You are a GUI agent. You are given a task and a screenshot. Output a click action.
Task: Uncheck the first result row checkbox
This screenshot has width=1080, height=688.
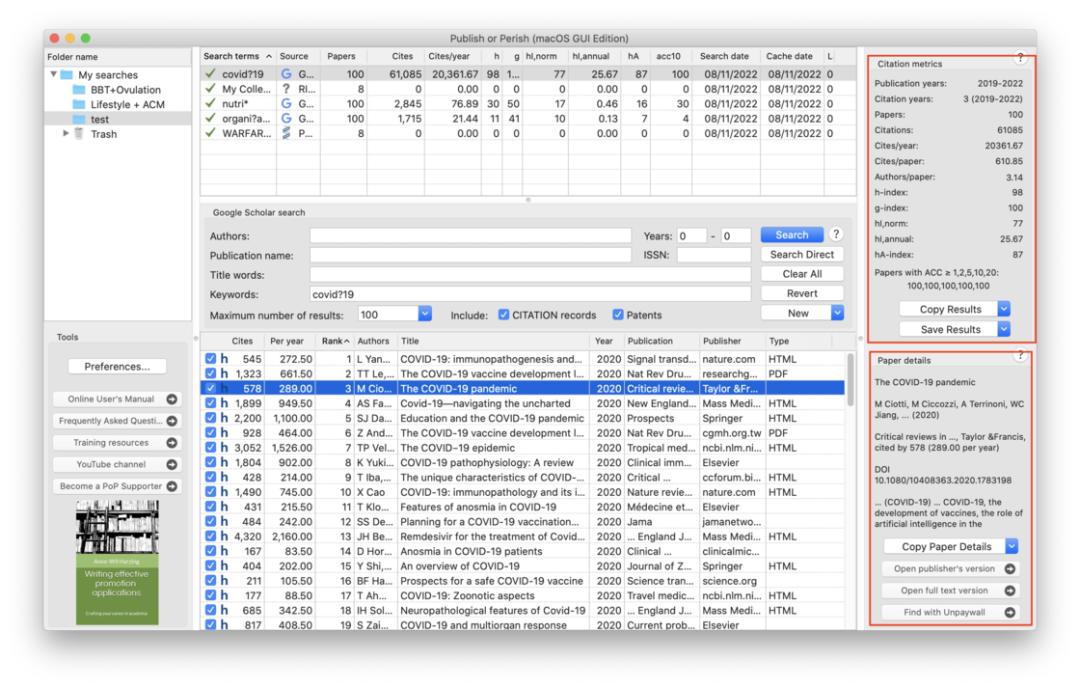click(x=209, y=358)
